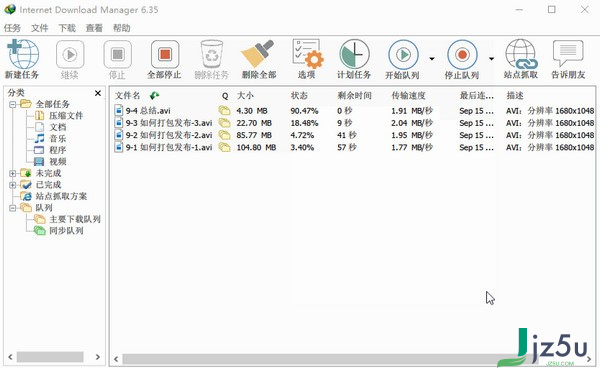Viewport: 600px width, 368px height.
Task: Sort by 文件名 column header
Action: pyautogui.click(x=127, y=96)
